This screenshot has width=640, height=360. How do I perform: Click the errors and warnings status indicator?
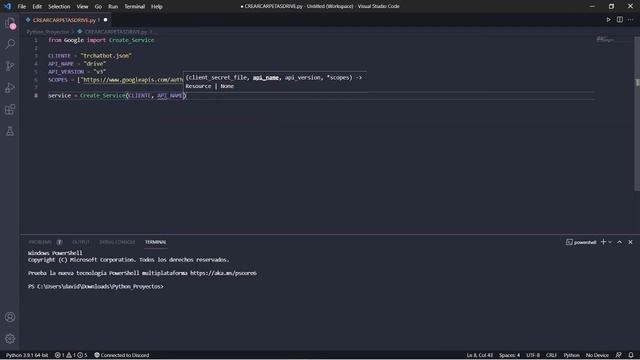pos(71,355)
